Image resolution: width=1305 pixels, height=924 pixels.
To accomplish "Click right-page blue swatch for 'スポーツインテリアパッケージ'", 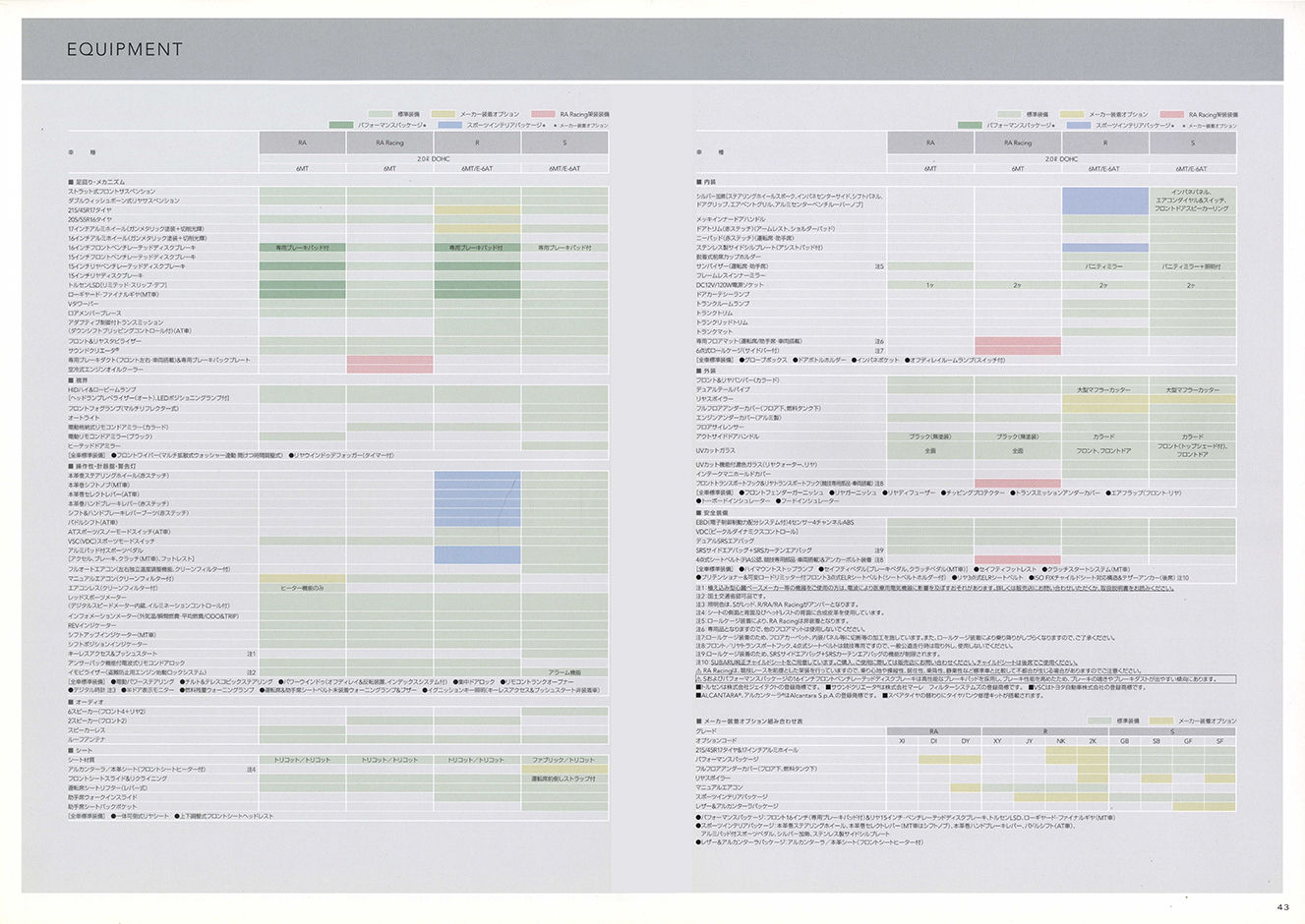I will click(1079, 125).
